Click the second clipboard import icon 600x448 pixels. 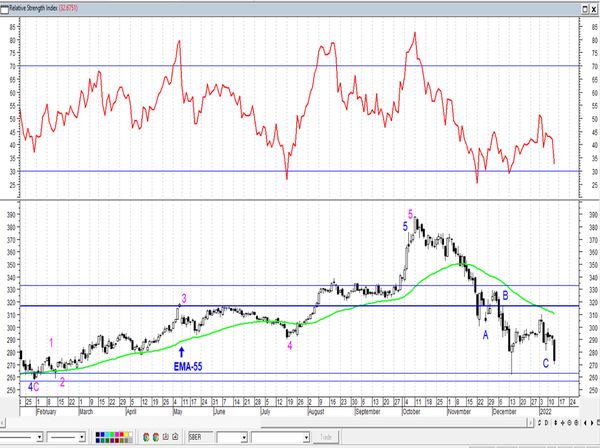click(x=175, y=437)
